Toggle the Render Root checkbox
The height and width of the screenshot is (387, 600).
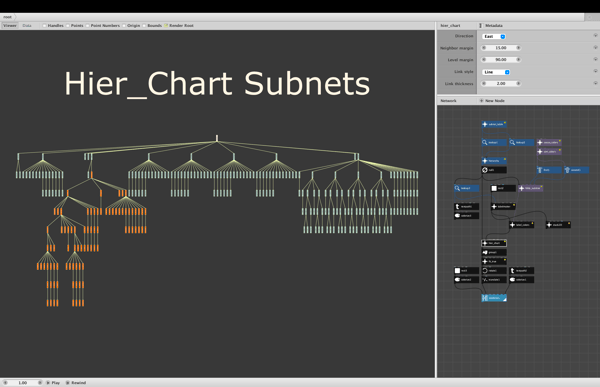click(166, 26)
